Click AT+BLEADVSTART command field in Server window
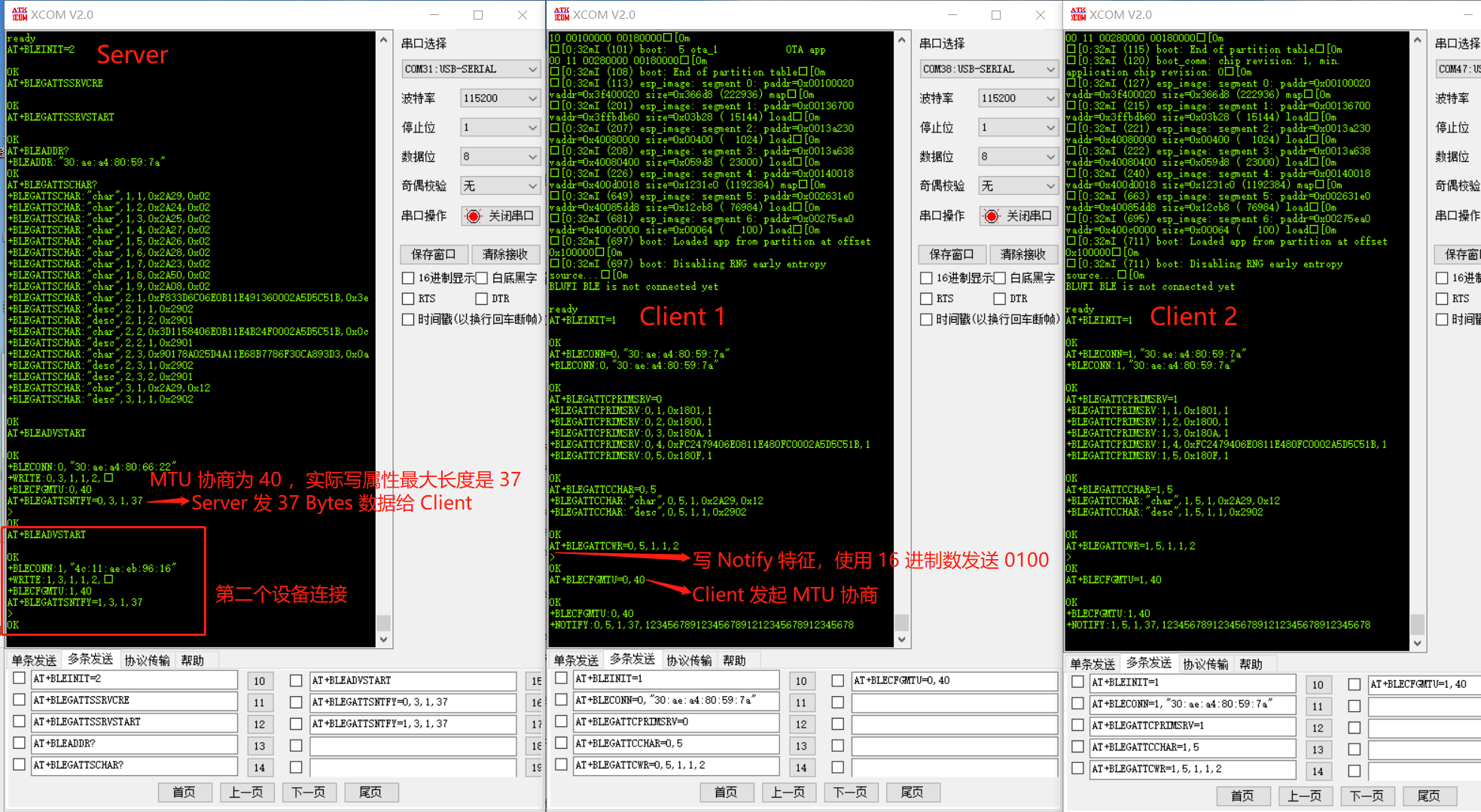This screenshot has width=1481, height=812. coord(413,681)
